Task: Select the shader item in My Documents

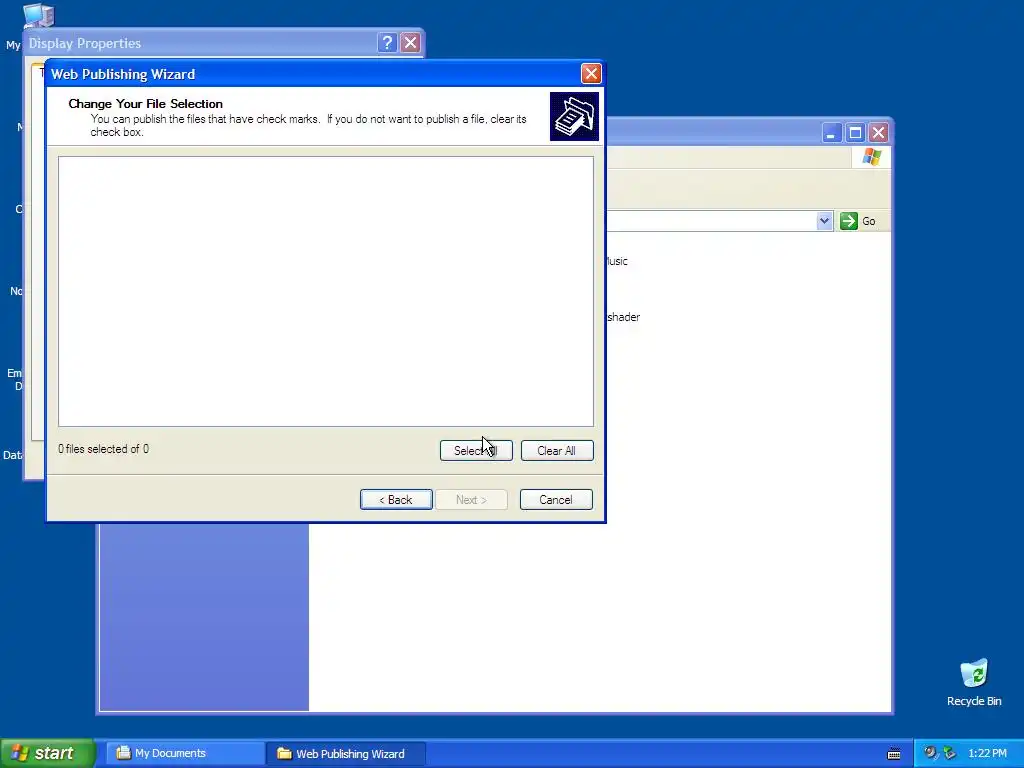Action: [x=624, y=317]
